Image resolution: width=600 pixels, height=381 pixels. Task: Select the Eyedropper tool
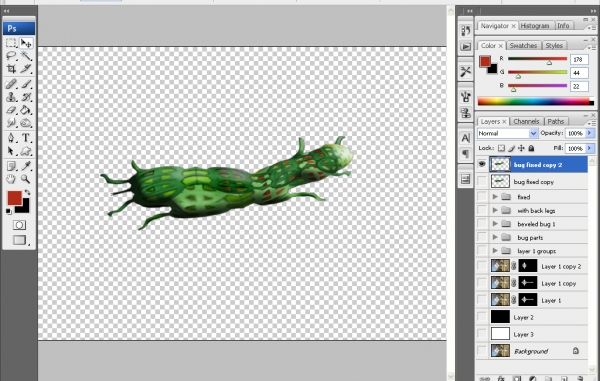(x=26, y=166)
